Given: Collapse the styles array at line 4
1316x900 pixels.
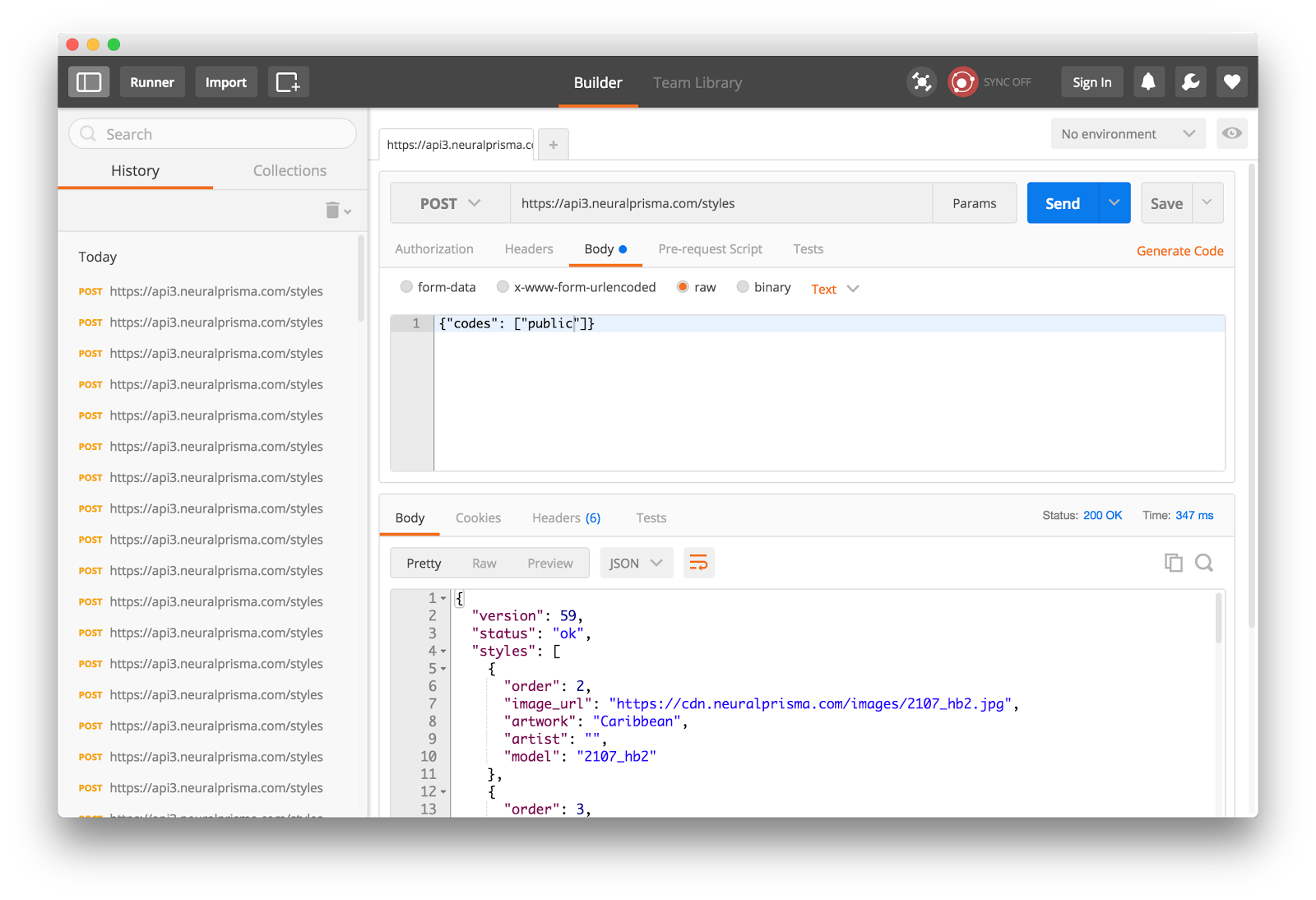Looking at the screenshot, I should click(x=443, y=652).
